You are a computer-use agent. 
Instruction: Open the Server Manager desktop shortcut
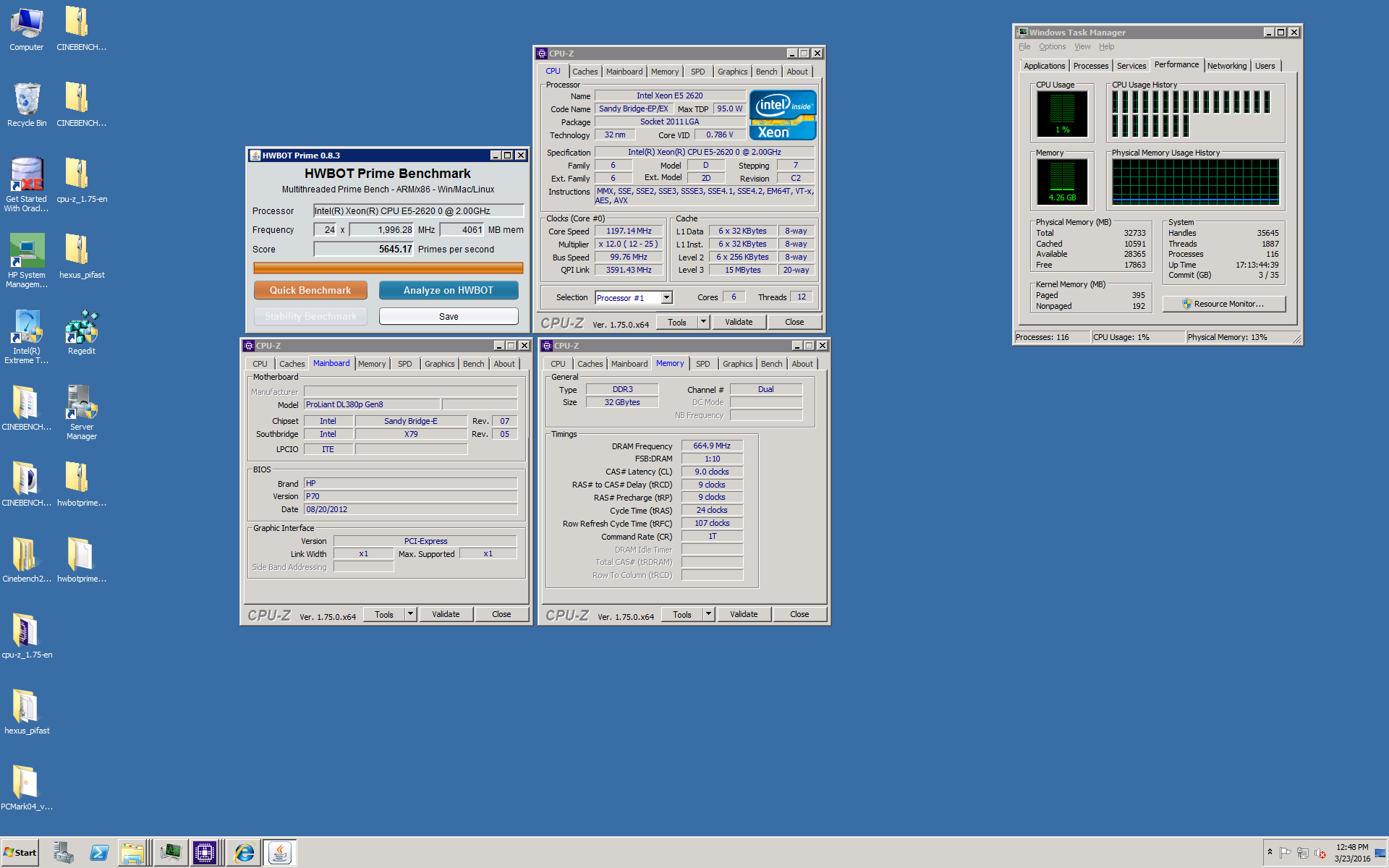[82, 412]
